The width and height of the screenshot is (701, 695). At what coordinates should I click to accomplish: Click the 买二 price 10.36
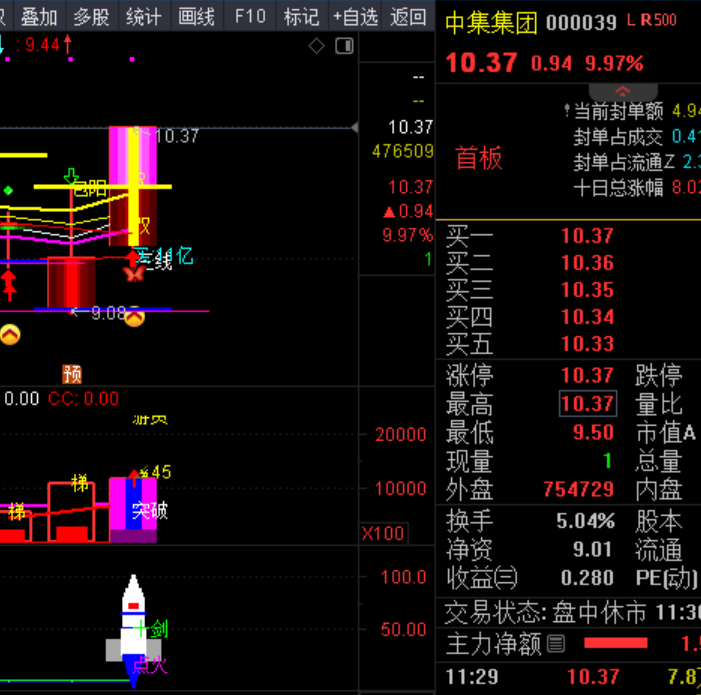point(587,263)
